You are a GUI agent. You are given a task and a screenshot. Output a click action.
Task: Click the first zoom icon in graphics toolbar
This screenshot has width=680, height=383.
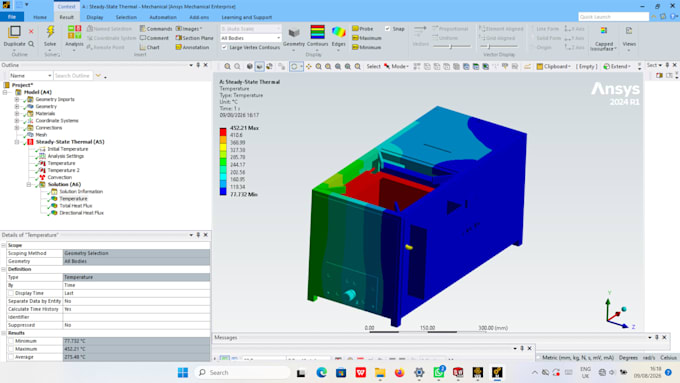pyautogui.click(x=227, y=66)
